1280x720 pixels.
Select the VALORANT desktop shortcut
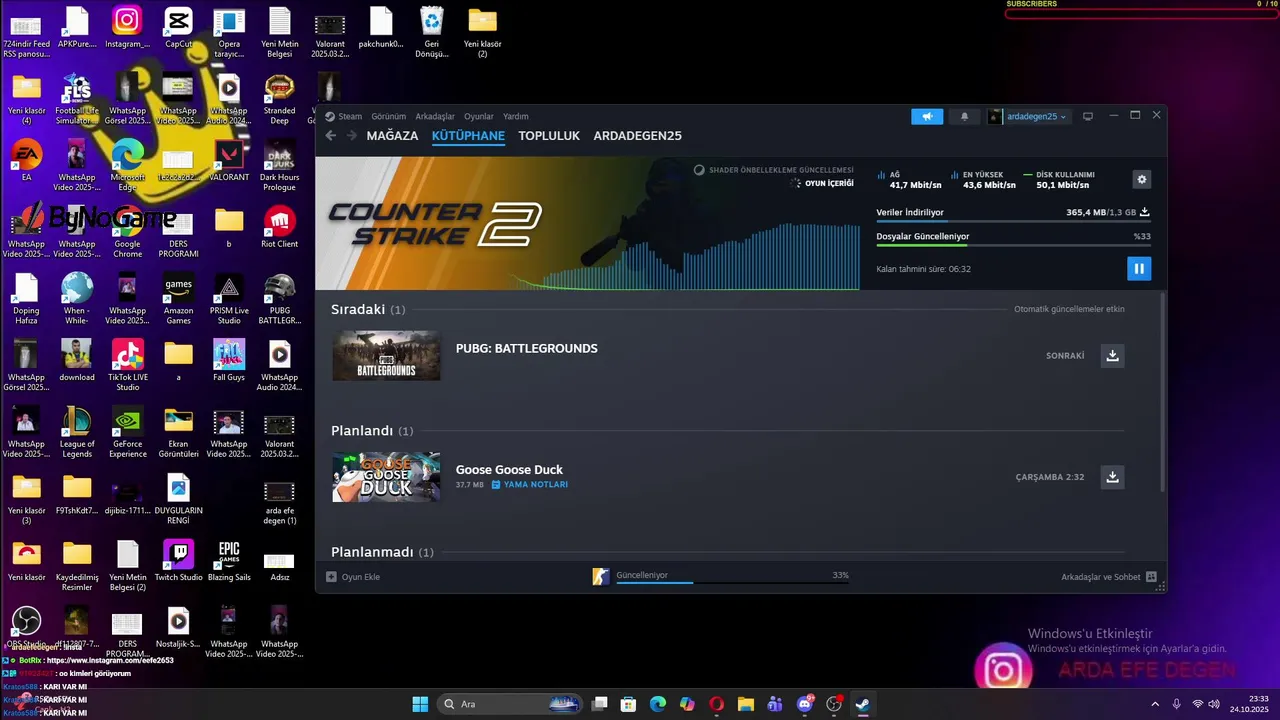pos(229,160)
